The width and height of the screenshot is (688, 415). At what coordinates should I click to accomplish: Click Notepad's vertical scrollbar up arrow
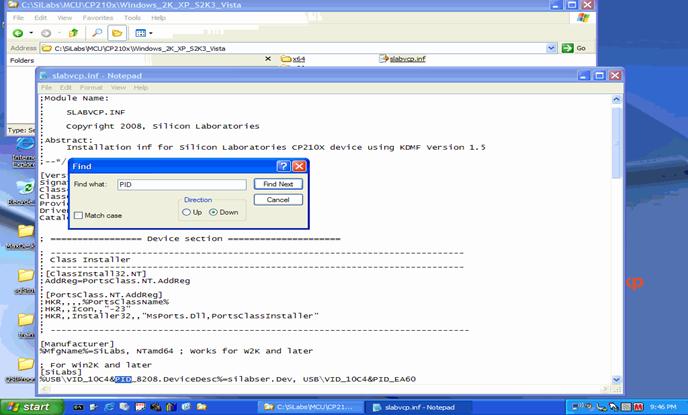616,100
